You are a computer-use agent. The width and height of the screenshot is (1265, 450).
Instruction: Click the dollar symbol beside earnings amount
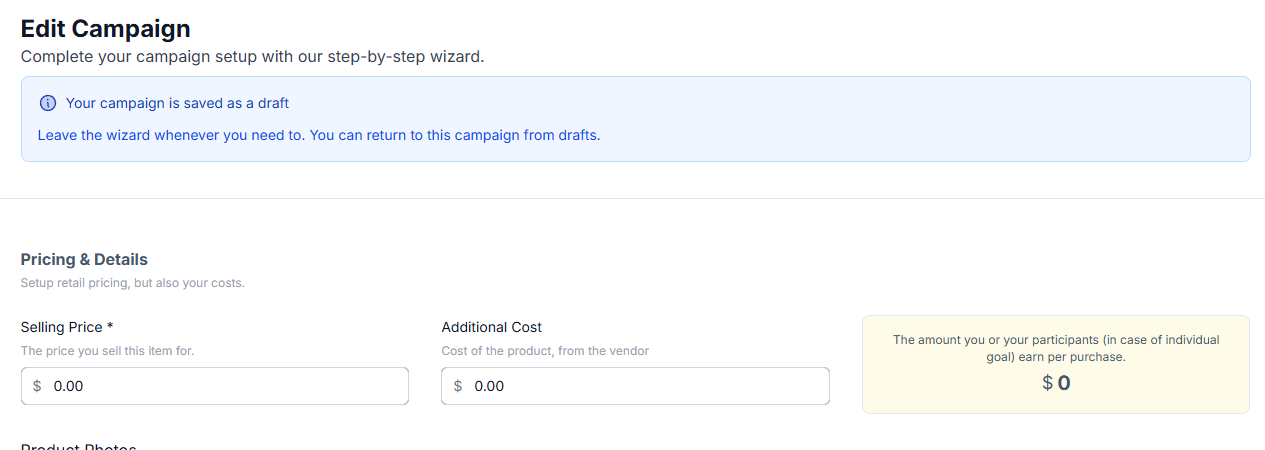tap(1047, 383)
